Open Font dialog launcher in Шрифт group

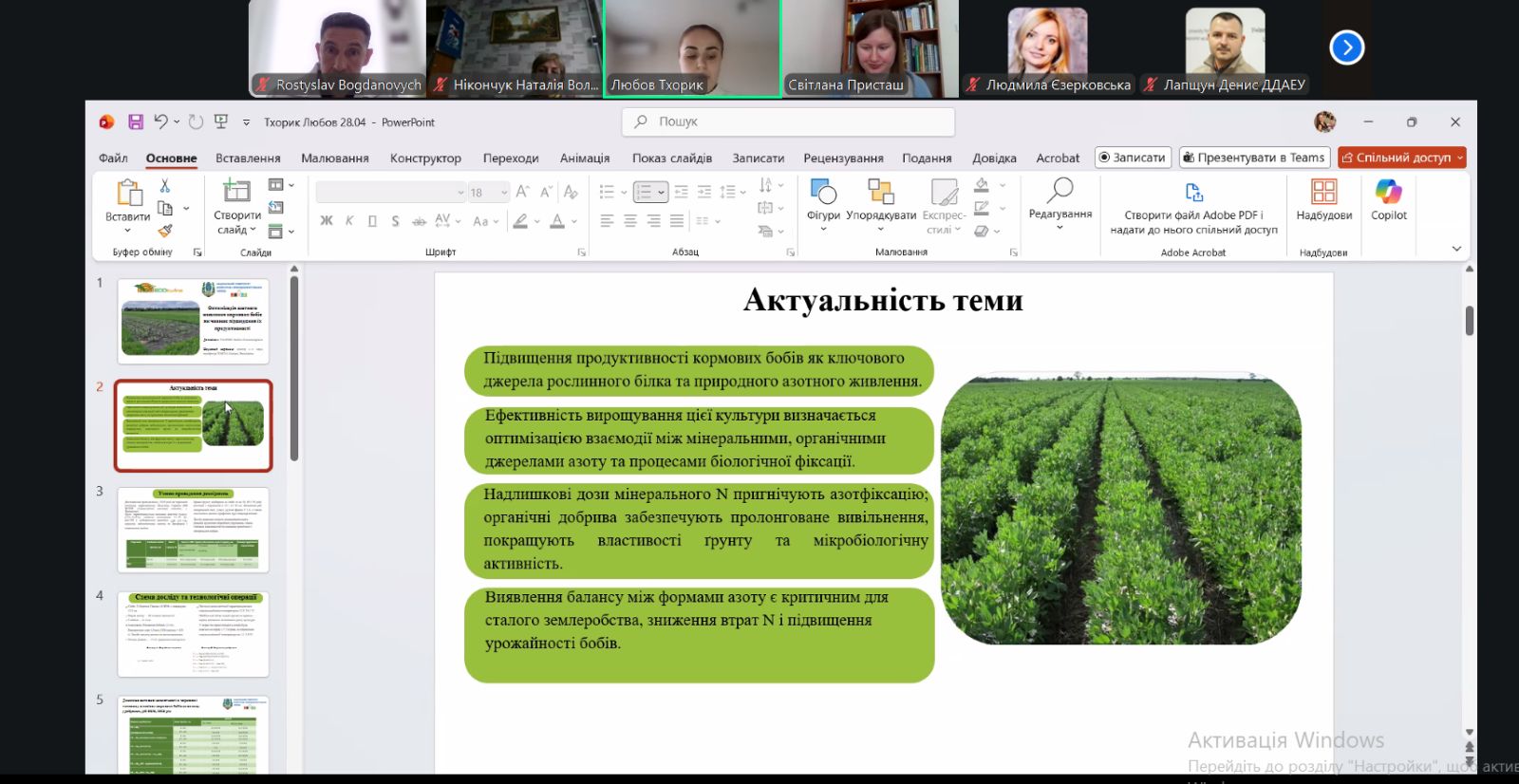581,252
